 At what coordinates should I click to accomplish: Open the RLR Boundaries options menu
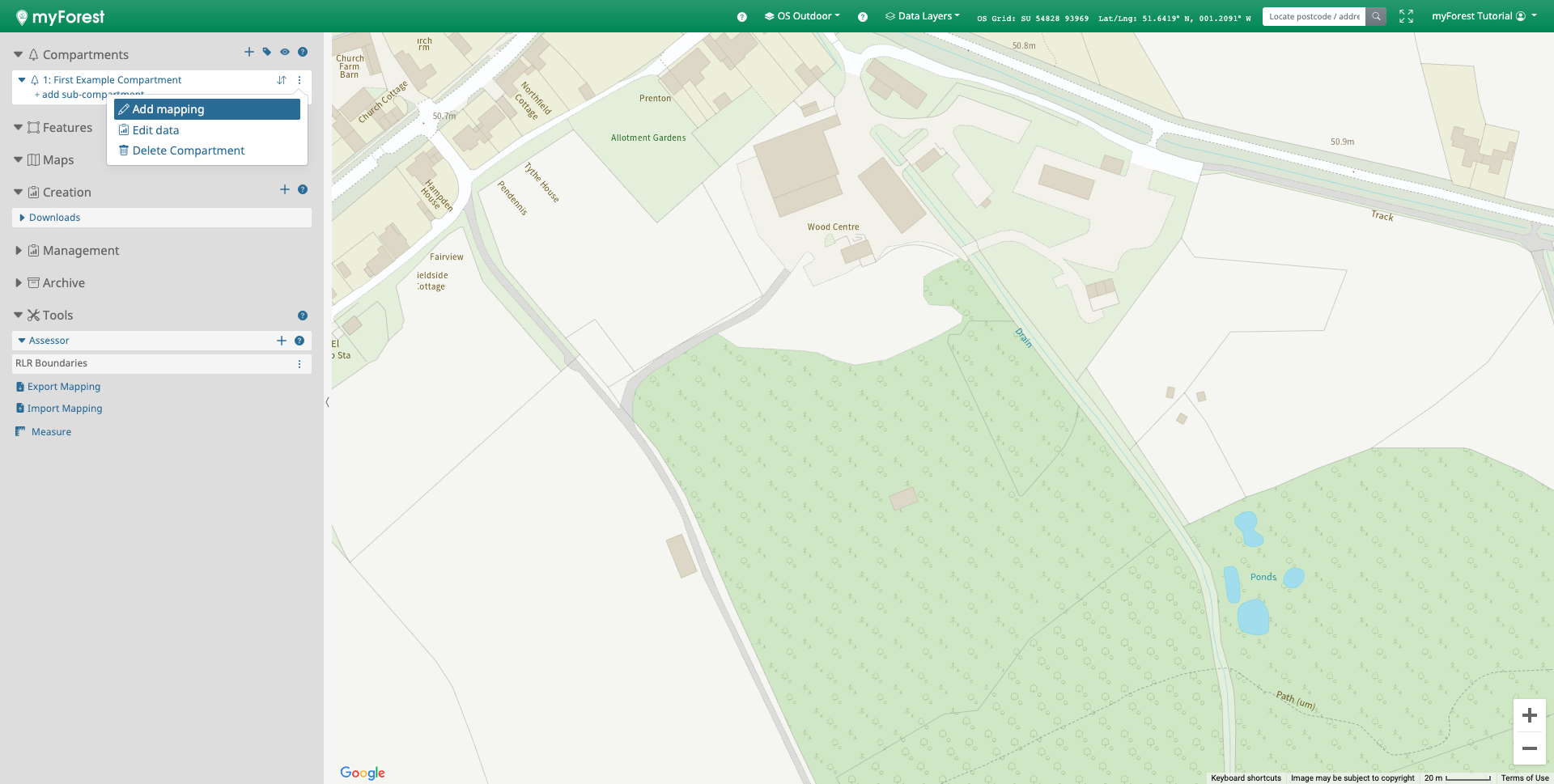[299, 364]
